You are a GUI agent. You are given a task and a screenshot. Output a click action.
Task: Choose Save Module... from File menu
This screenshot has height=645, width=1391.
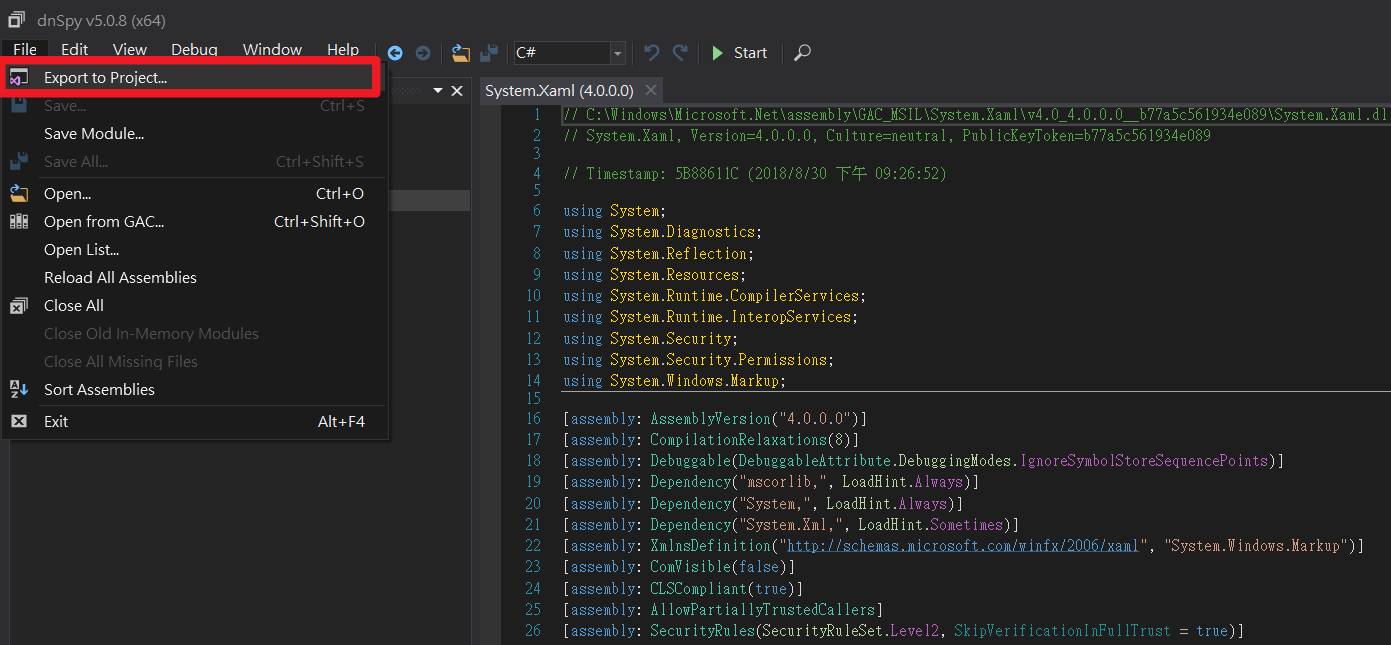click(x=195, y=134)
